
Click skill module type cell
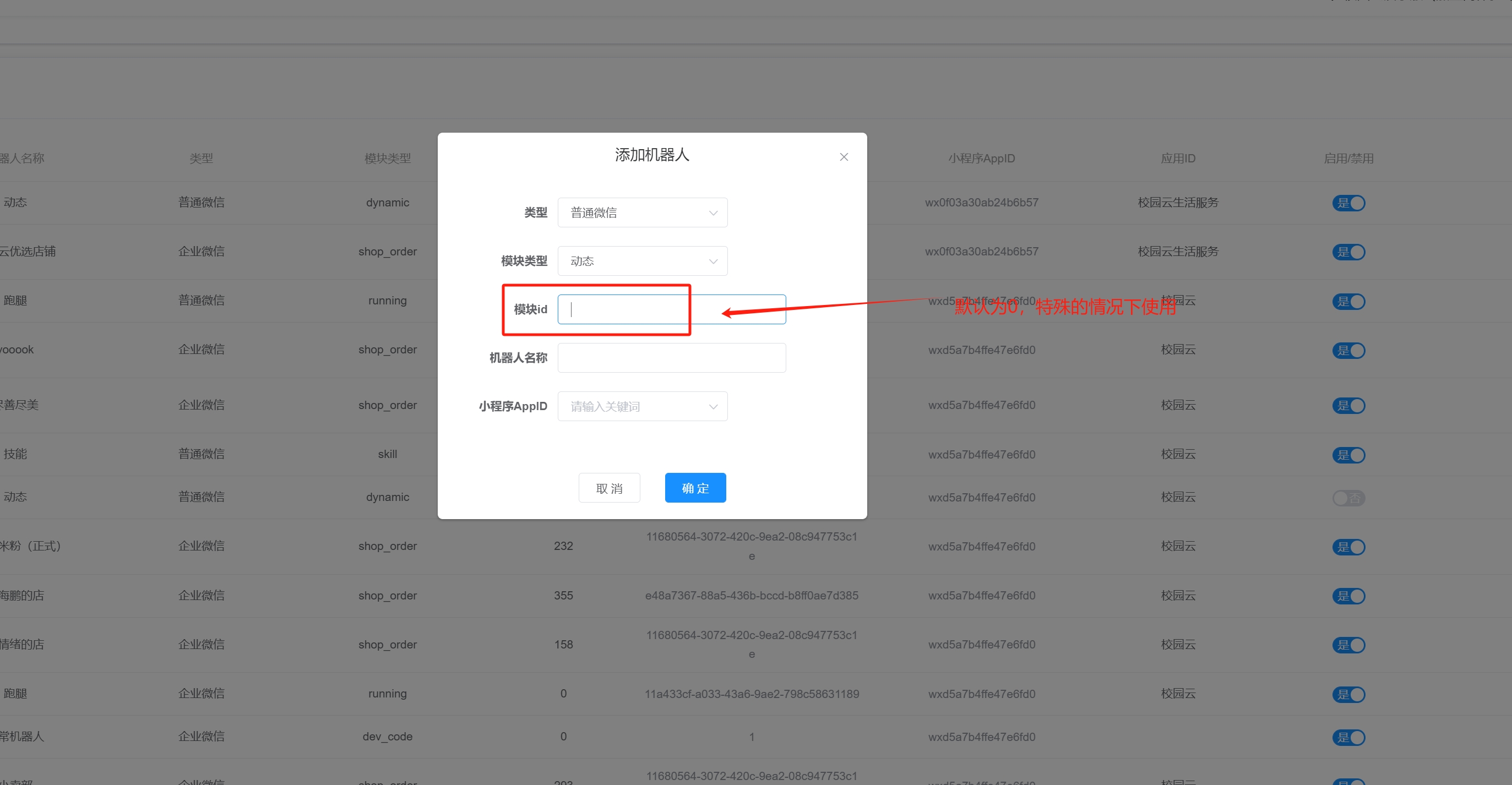(x=388, y=454)
